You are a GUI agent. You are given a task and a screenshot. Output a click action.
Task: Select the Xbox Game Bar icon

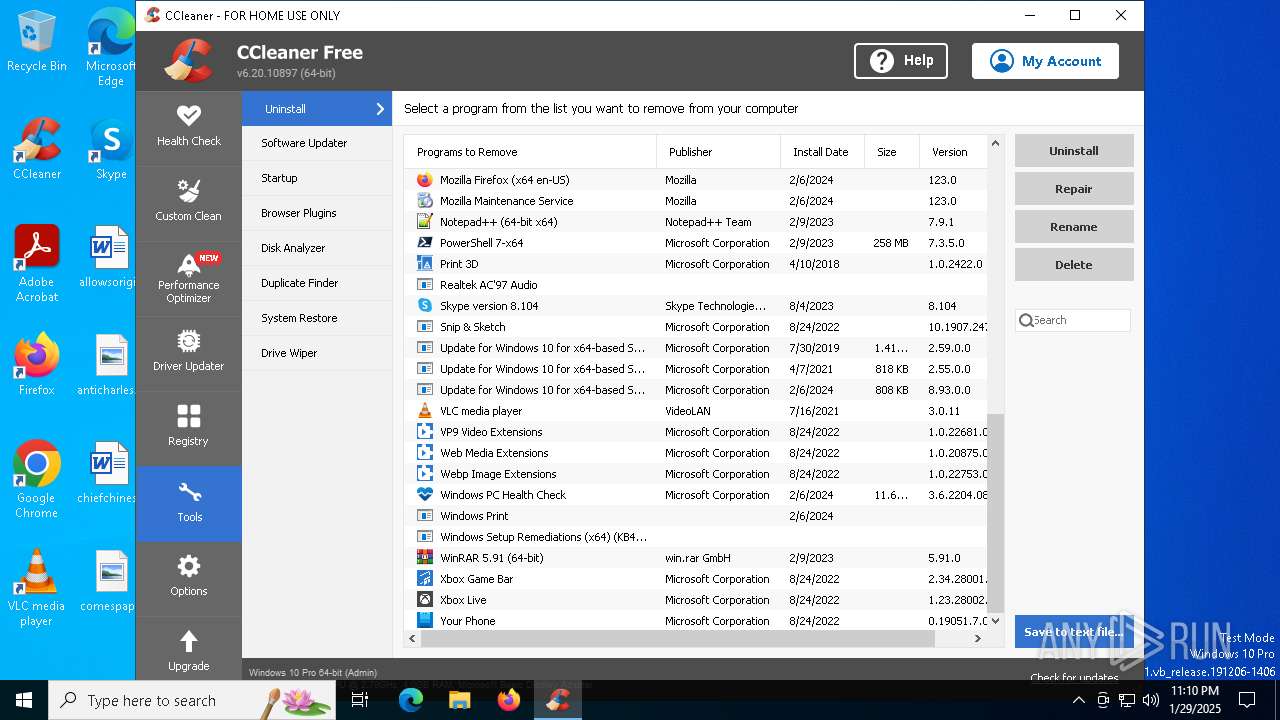[x=424, y=579]
